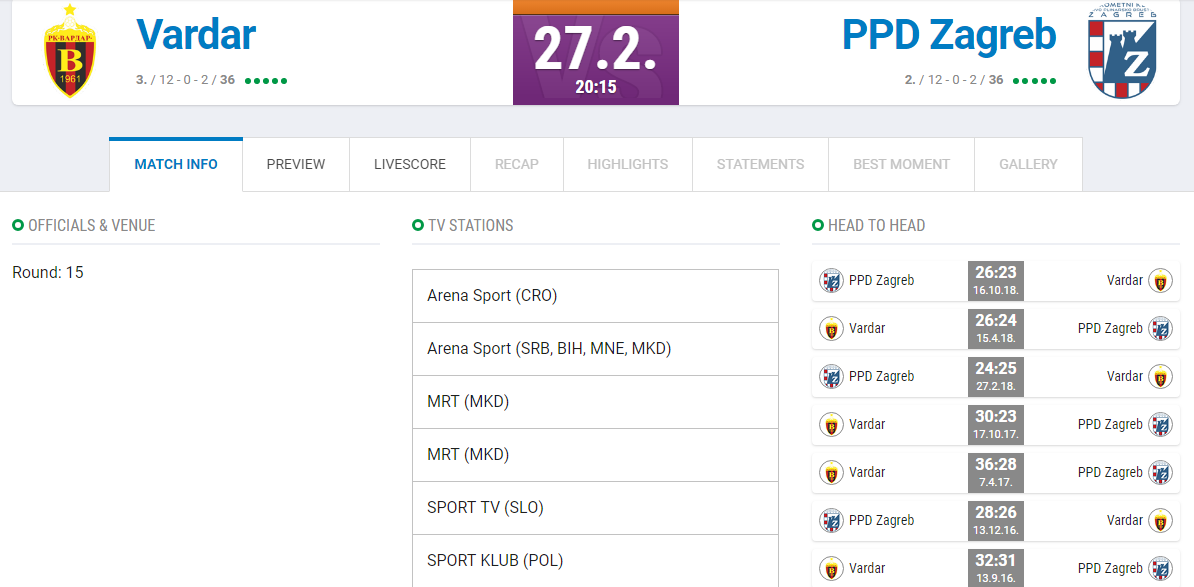Click Vardar's green form dots

pyautogui.click(x=266, y=81)
